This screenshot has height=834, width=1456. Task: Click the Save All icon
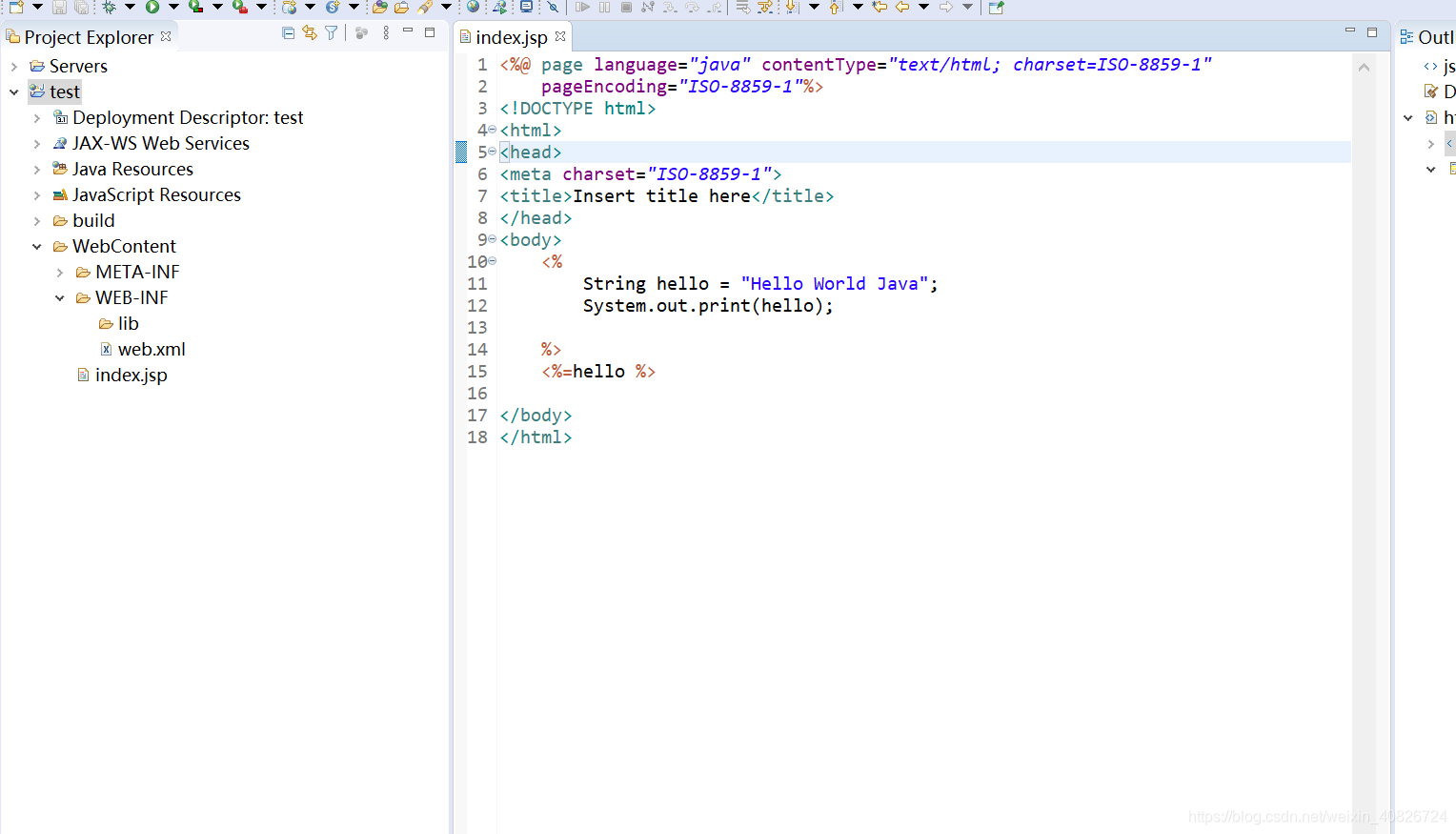coord(82,7)
